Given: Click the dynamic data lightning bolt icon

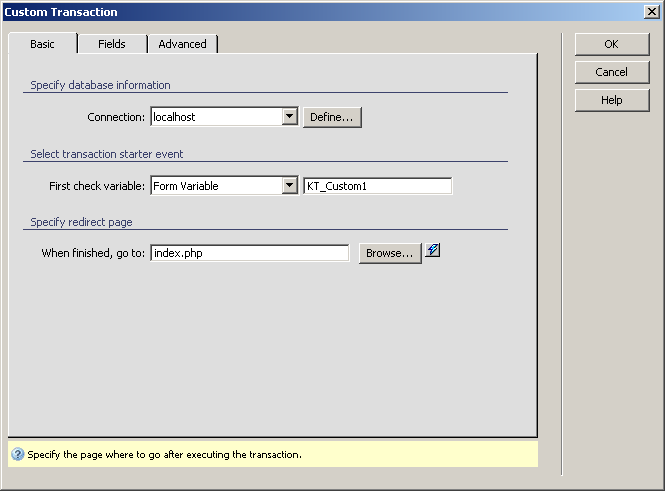Looking at the screenshot, I should 433,251.
